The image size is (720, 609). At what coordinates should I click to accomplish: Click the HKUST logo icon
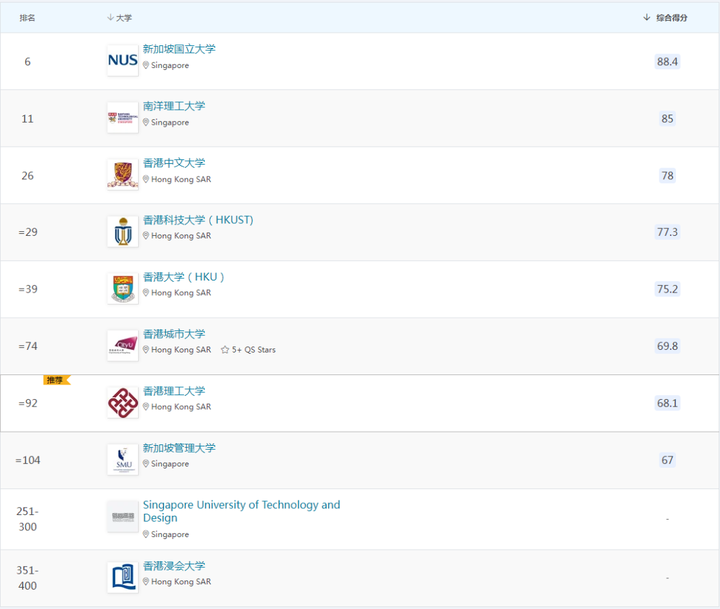coord(123,231)
